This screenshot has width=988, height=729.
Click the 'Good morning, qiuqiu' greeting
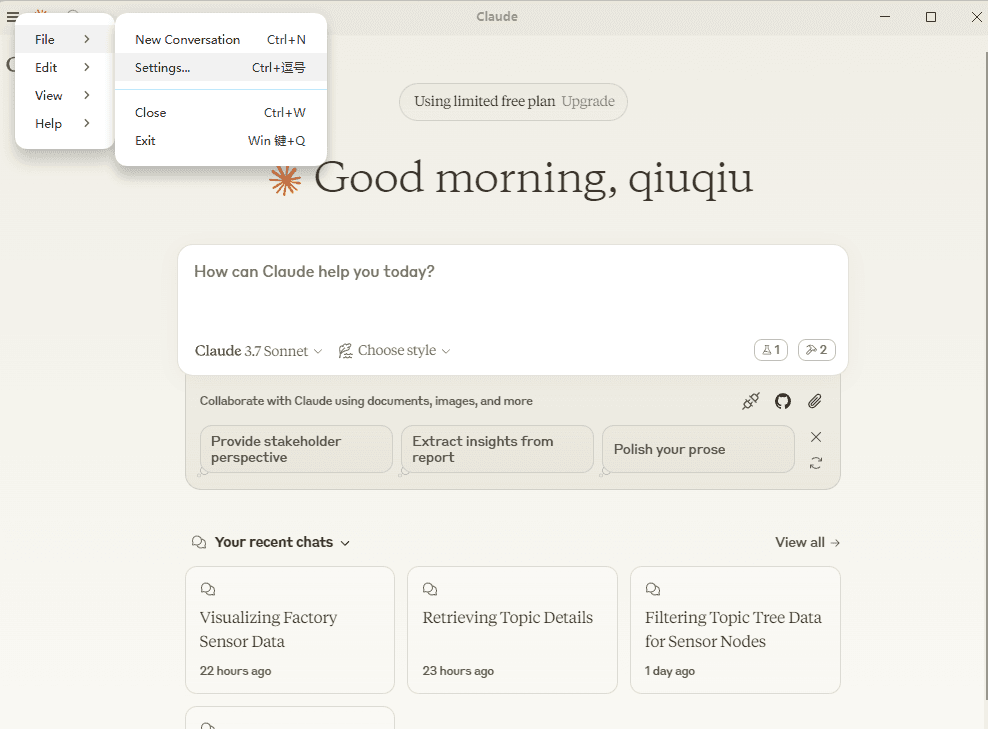533,178
